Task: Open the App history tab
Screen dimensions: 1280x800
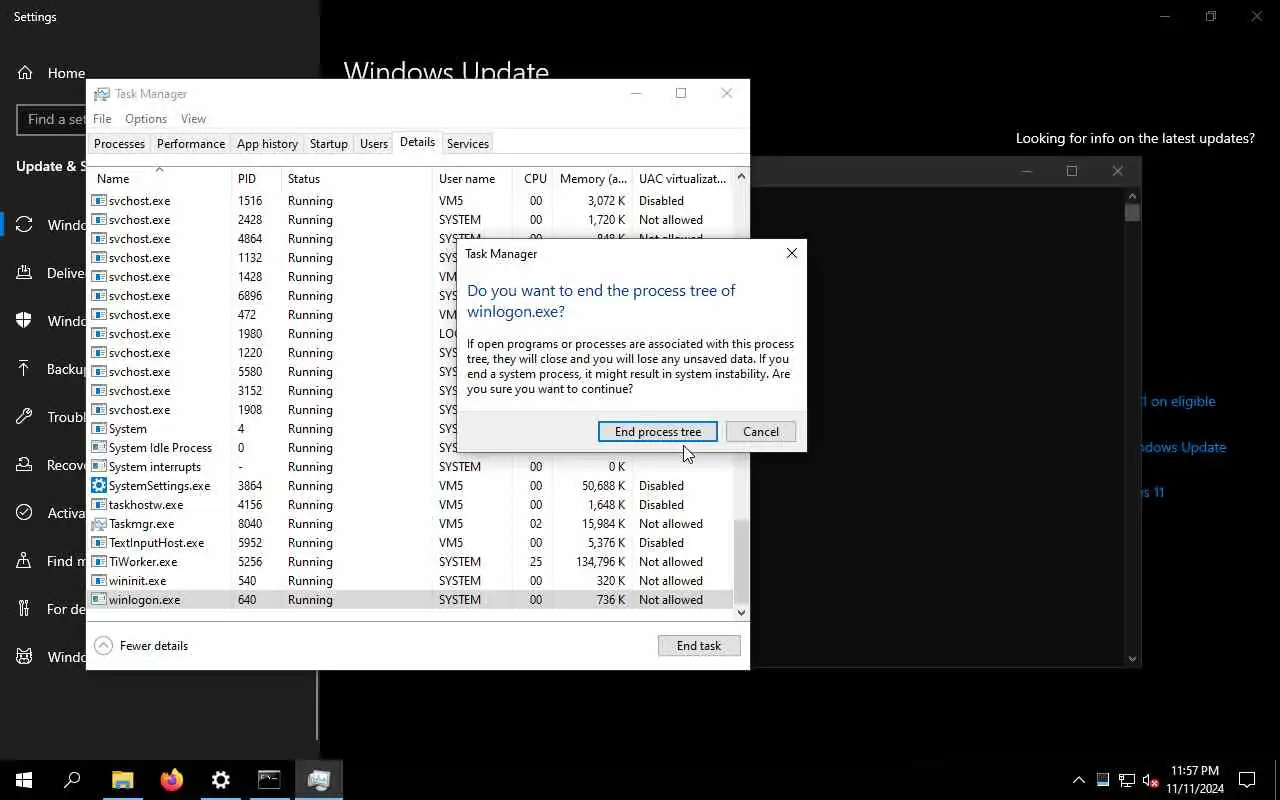Action: coord(267,144)
